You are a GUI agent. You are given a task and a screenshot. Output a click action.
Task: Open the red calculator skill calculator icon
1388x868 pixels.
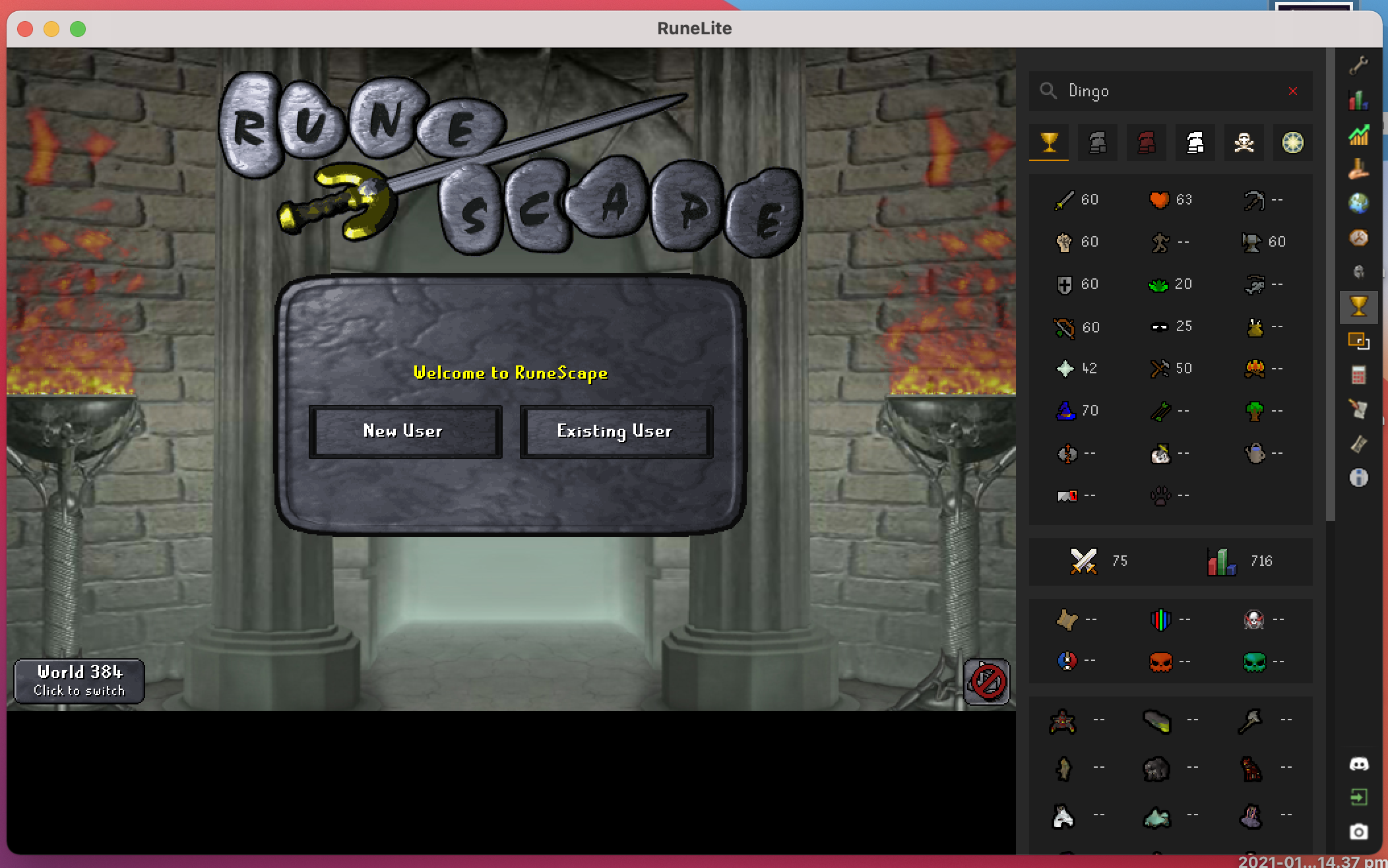[1358, 375]
